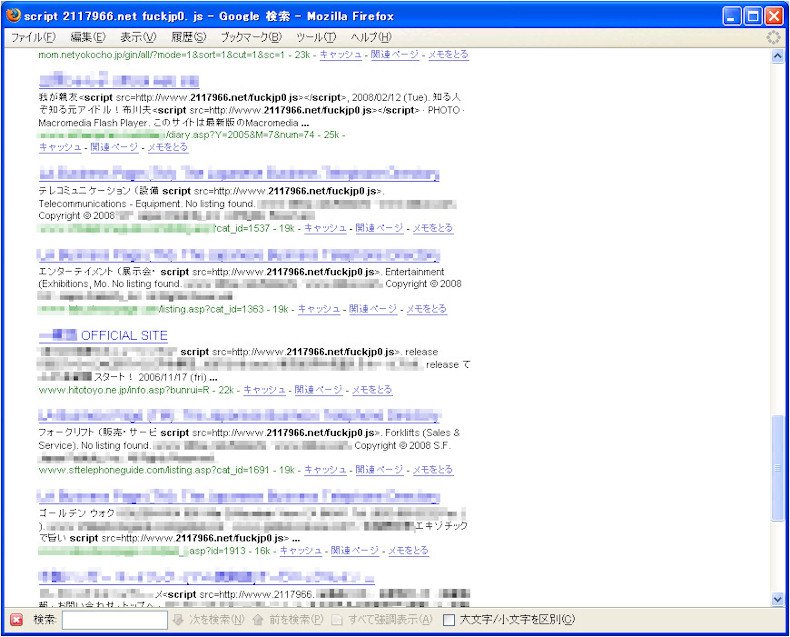Open blurred title link above テレコミュニケーション snippet
790x637 pixels.
tap(239, 174)
